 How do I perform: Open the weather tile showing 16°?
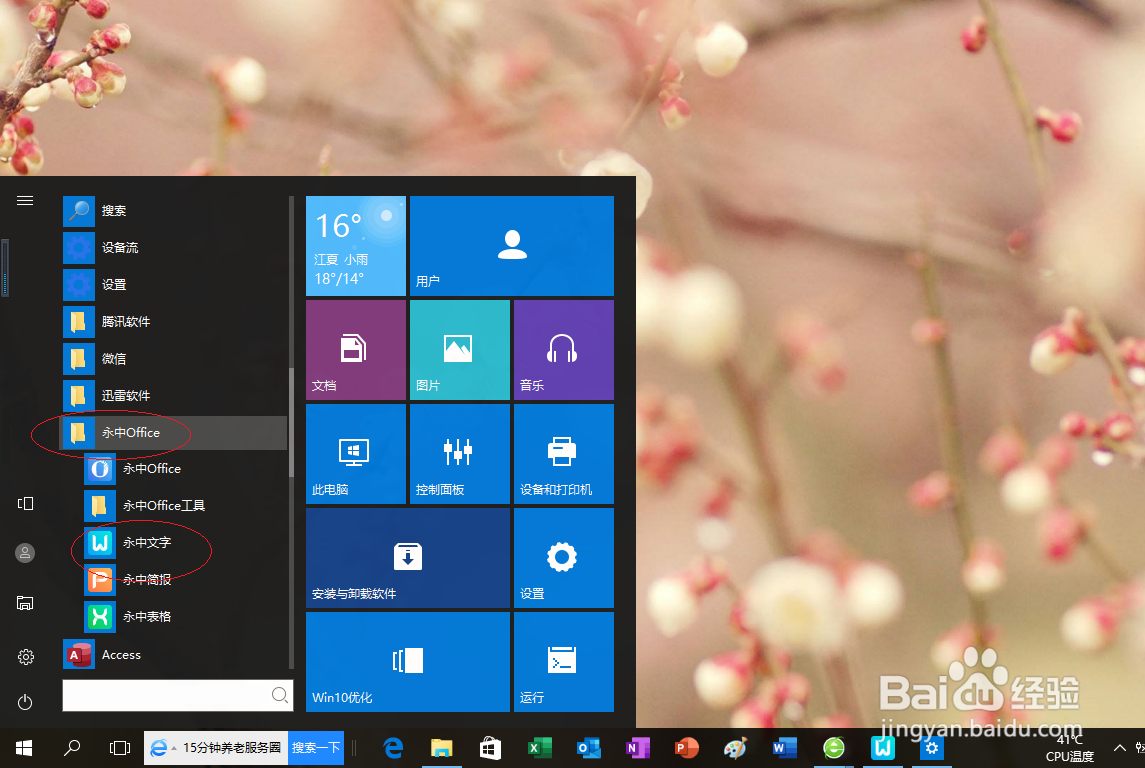coord(356,246)
